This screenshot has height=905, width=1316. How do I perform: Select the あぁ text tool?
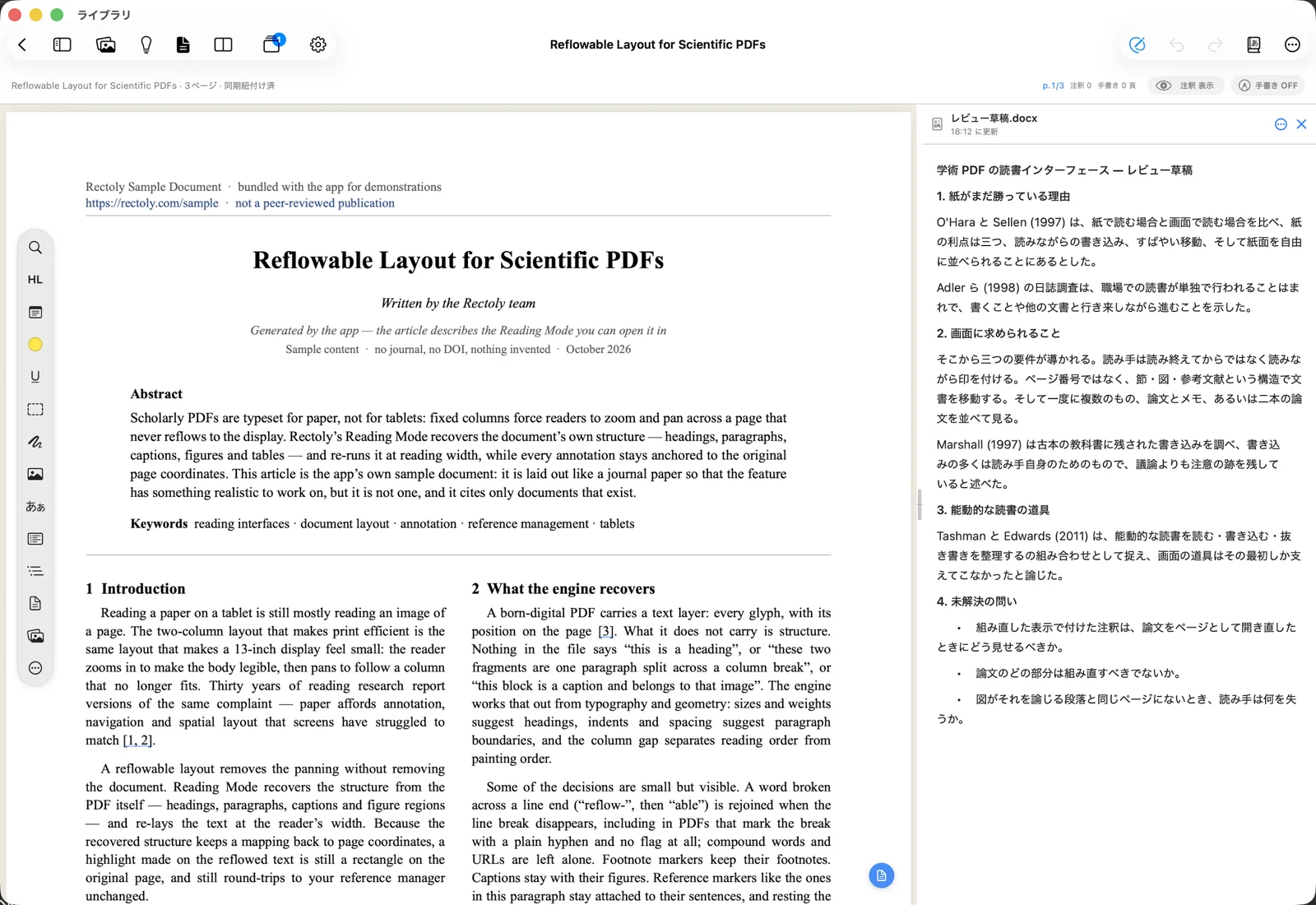tap(35, 507)
